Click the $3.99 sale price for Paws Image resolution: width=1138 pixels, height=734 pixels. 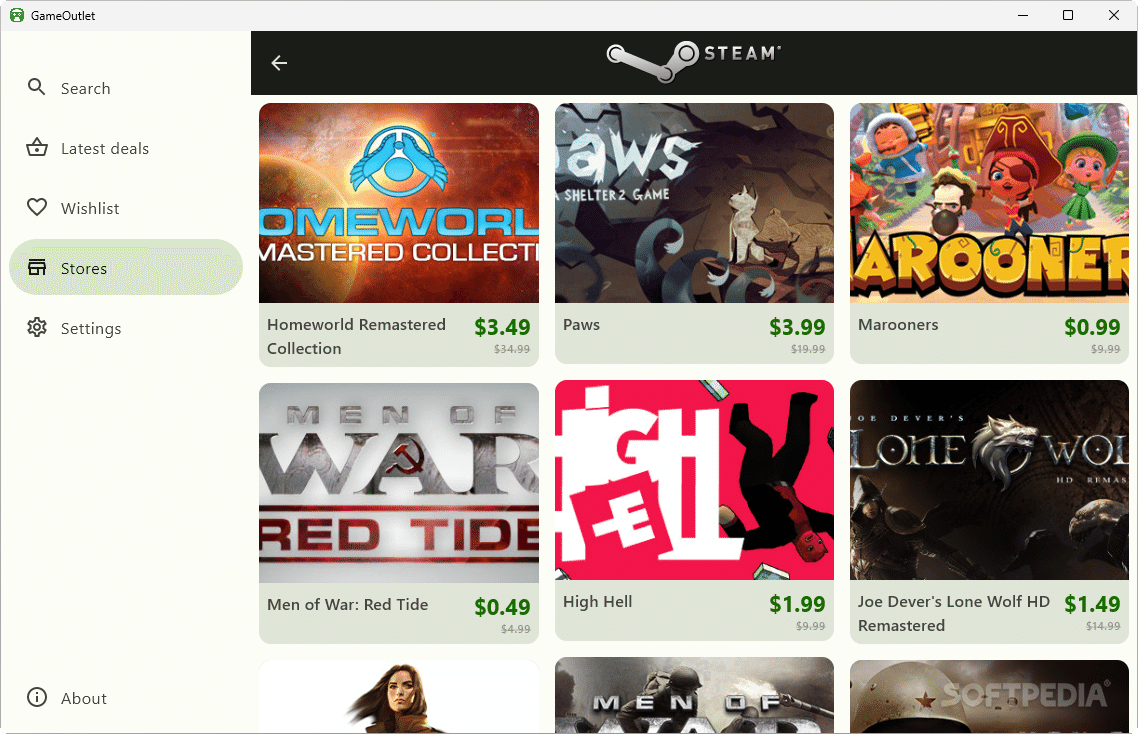[797, 327]
